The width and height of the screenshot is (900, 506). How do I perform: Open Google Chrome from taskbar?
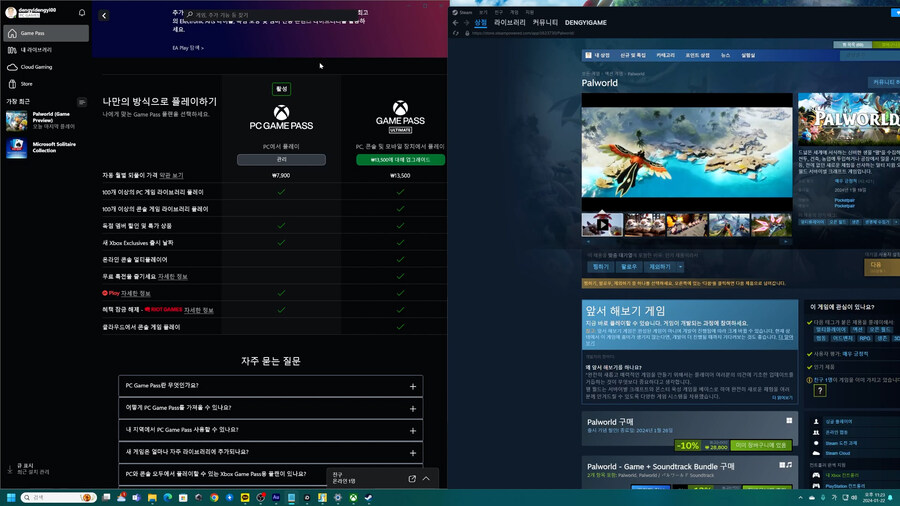click(x=214, y=497)
